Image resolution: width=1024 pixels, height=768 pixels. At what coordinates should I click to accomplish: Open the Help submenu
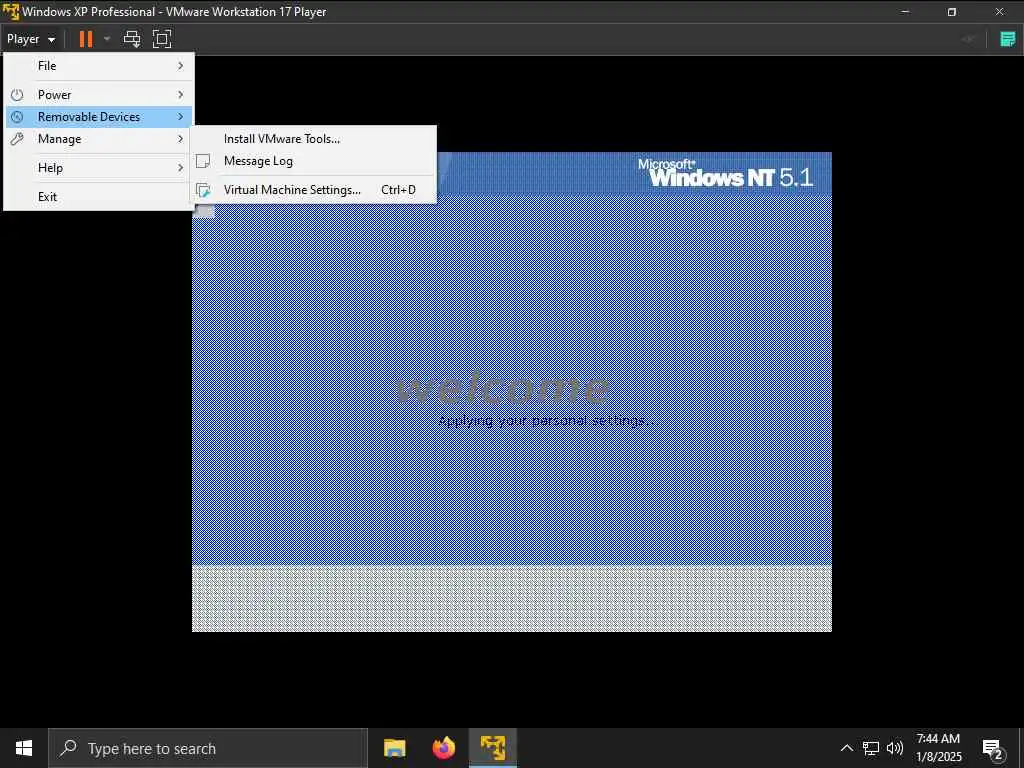(98, 168)
